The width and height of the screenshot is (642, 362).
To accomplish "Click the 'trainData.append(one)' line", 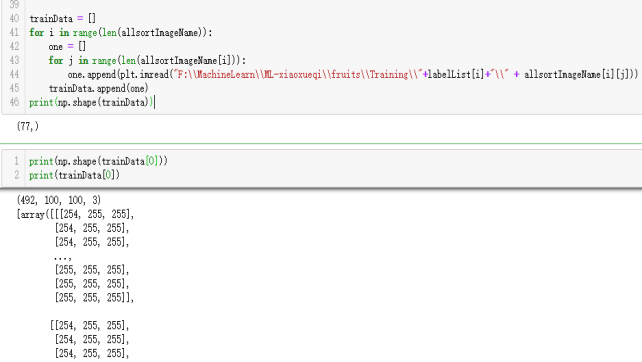I will click(x=98, y=88).
